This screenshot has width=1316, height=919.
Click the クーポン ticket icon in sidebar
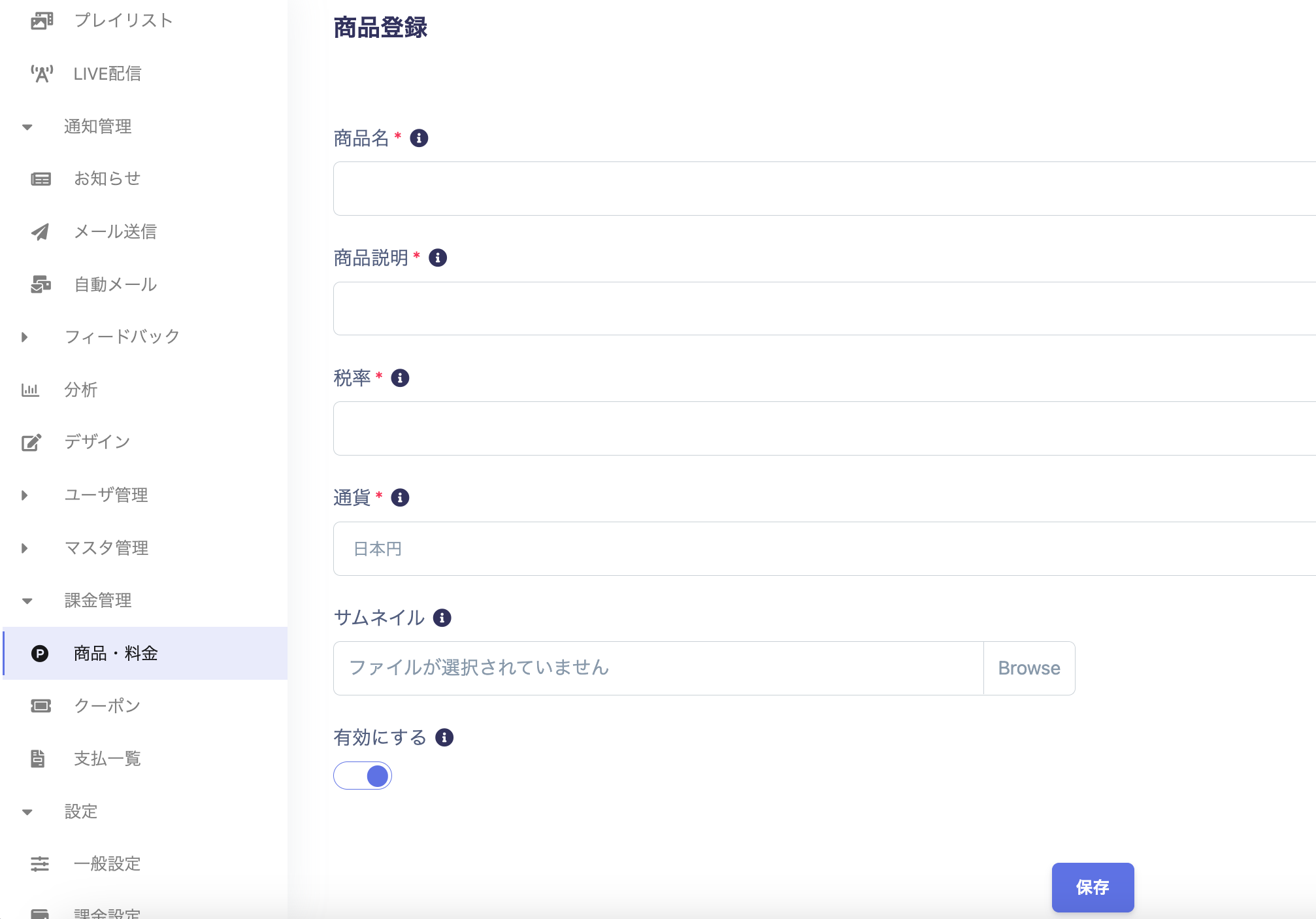click(41, 706)
